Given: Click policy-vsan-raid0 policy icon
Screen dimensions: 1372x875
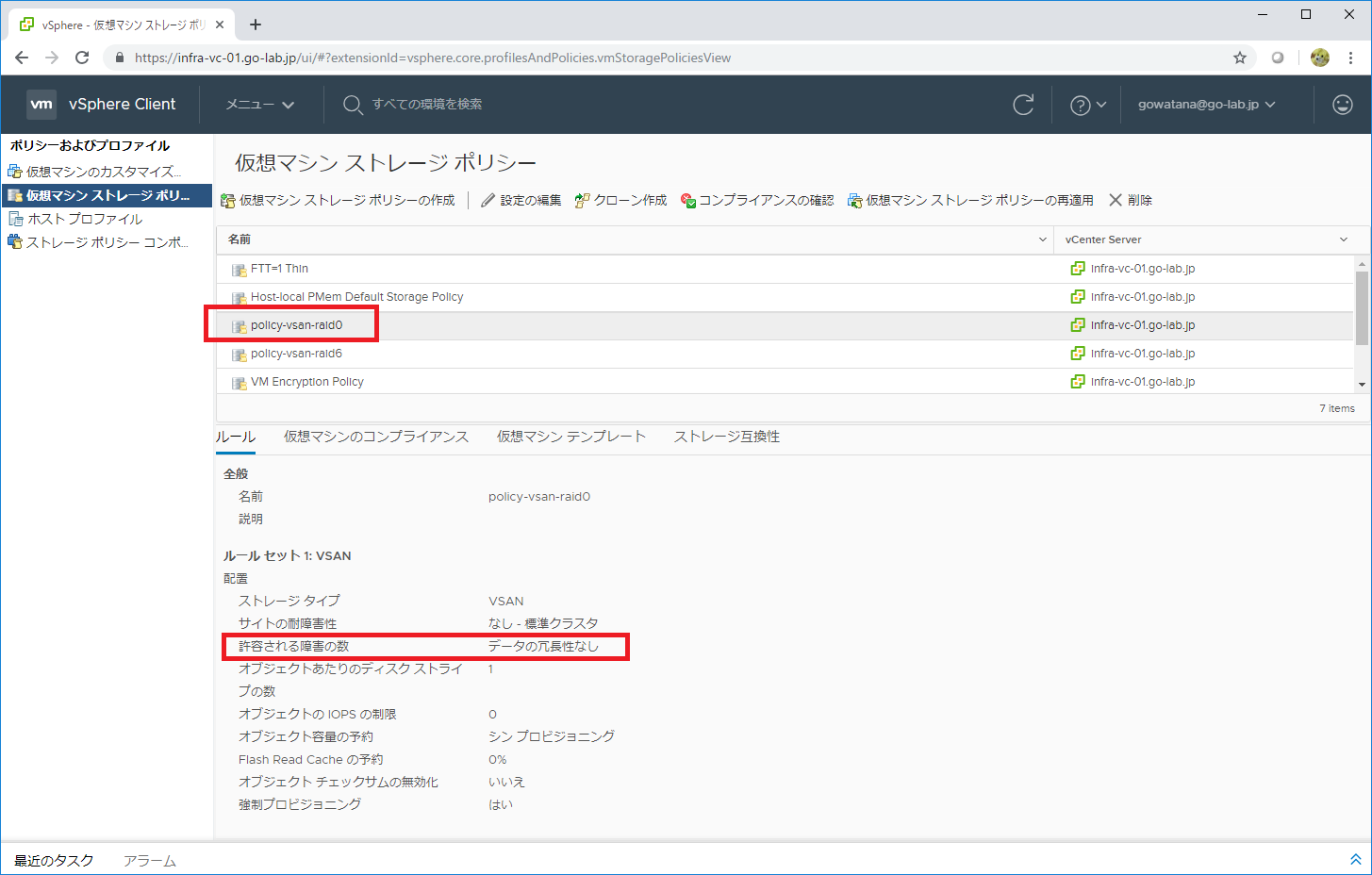Looking at the screenshot, I should [x=240, y=326].
